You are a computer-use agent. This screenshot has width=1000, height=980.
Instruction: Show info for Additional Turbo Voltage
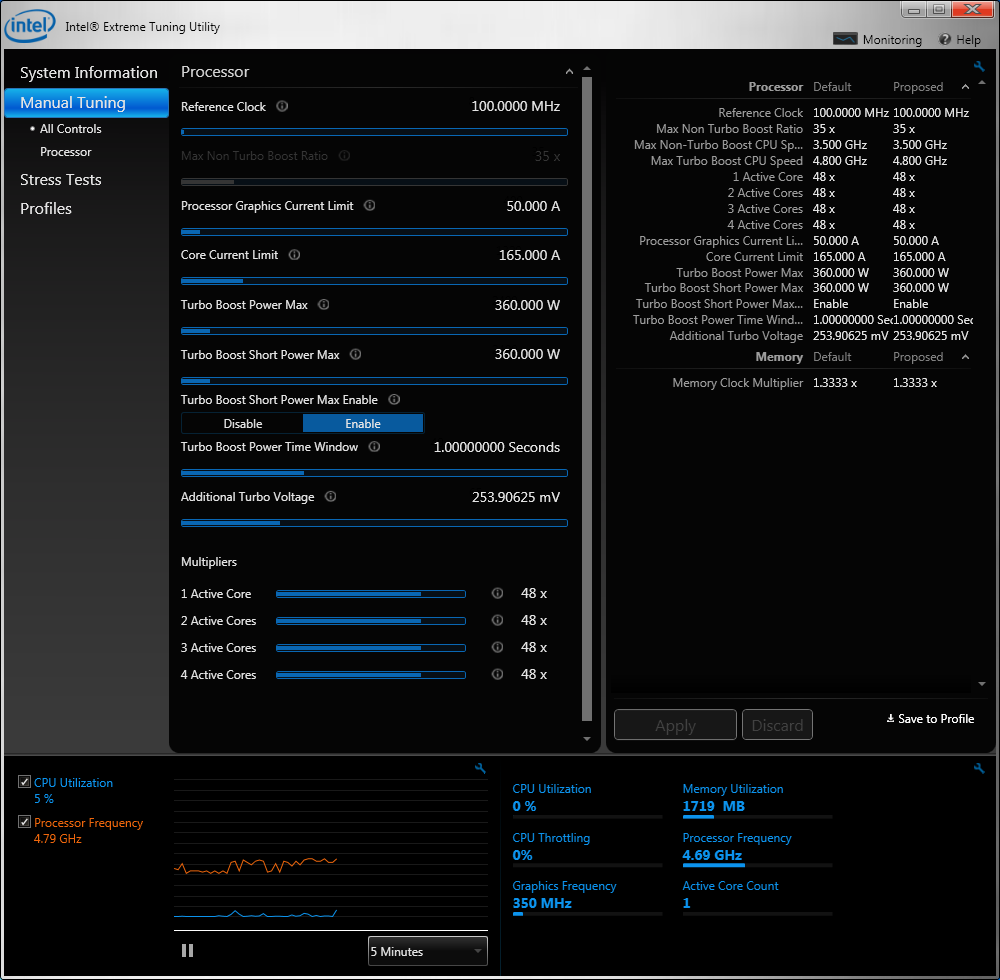click(330, 497)
